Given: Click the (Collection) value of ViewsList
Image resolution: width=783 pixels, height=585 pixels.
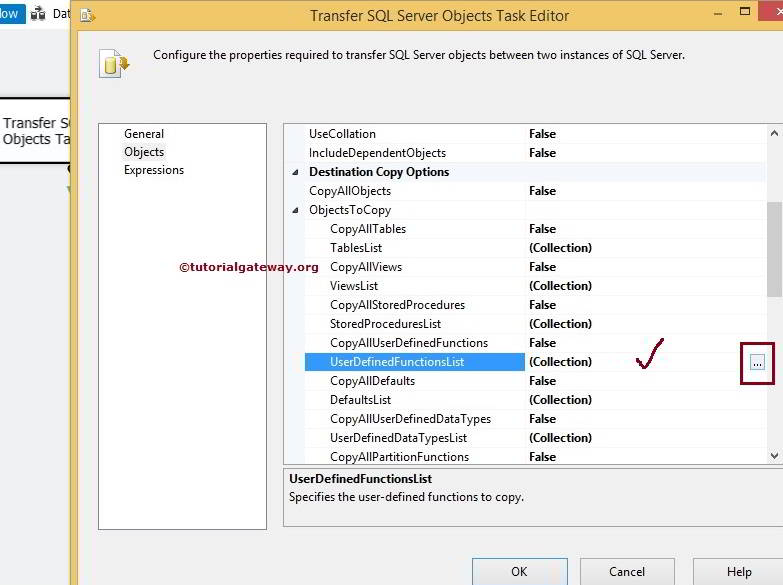Looking at the screenshot, I should coord(560,286).
